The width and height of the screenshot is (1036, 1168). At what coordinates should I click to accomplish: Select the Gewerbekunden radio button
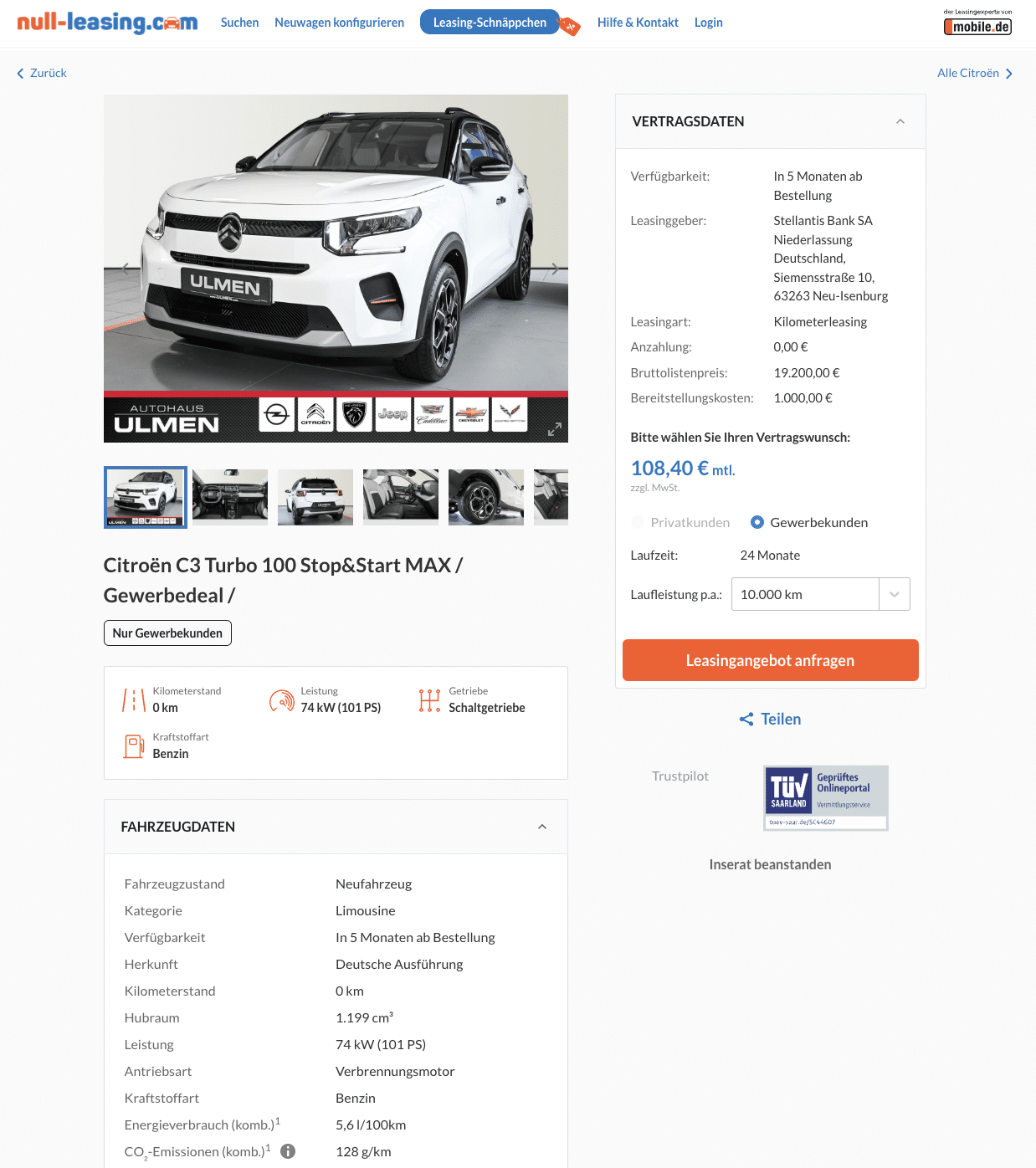click(757, 522)
